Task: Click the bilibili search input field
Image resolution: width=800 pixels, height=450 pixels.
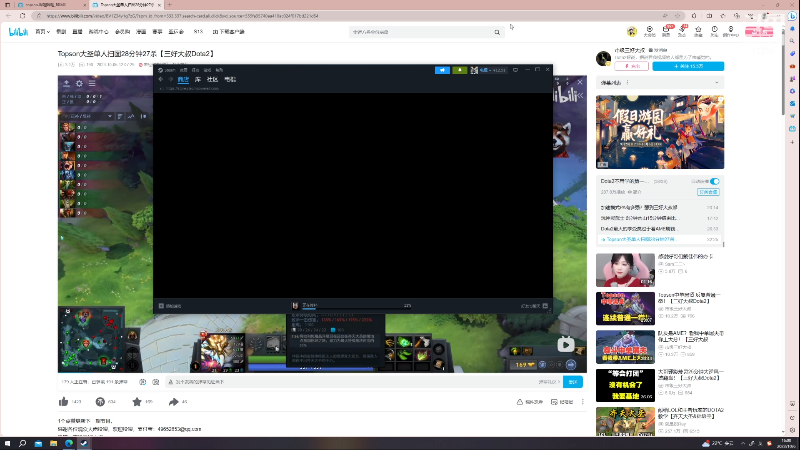Action: (x=421, y=32)
